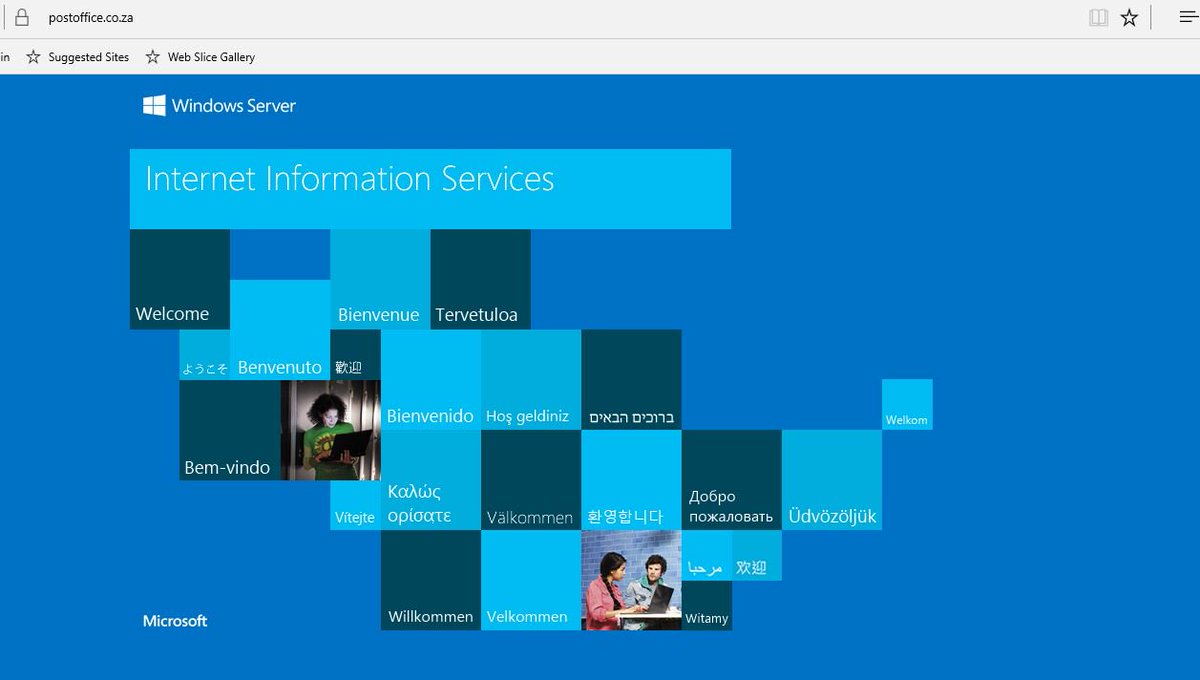
Task: Open Suggested Sites favorite
Action: tap(78, 57)
